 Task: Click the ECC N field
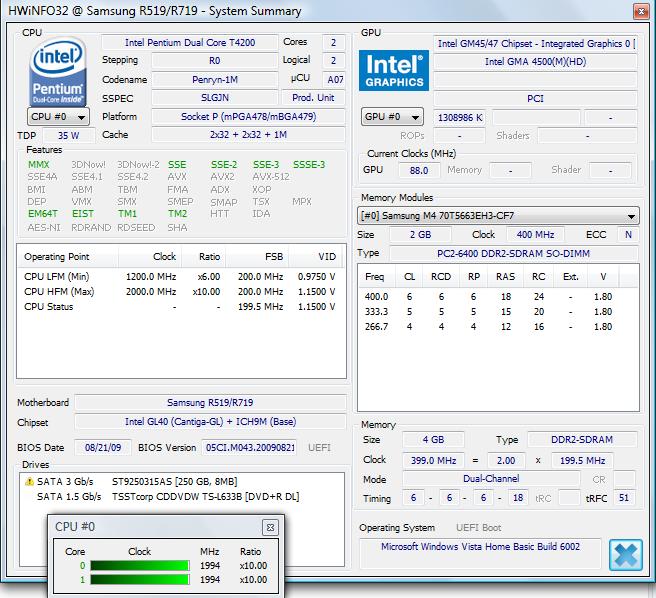coord(628,234)
